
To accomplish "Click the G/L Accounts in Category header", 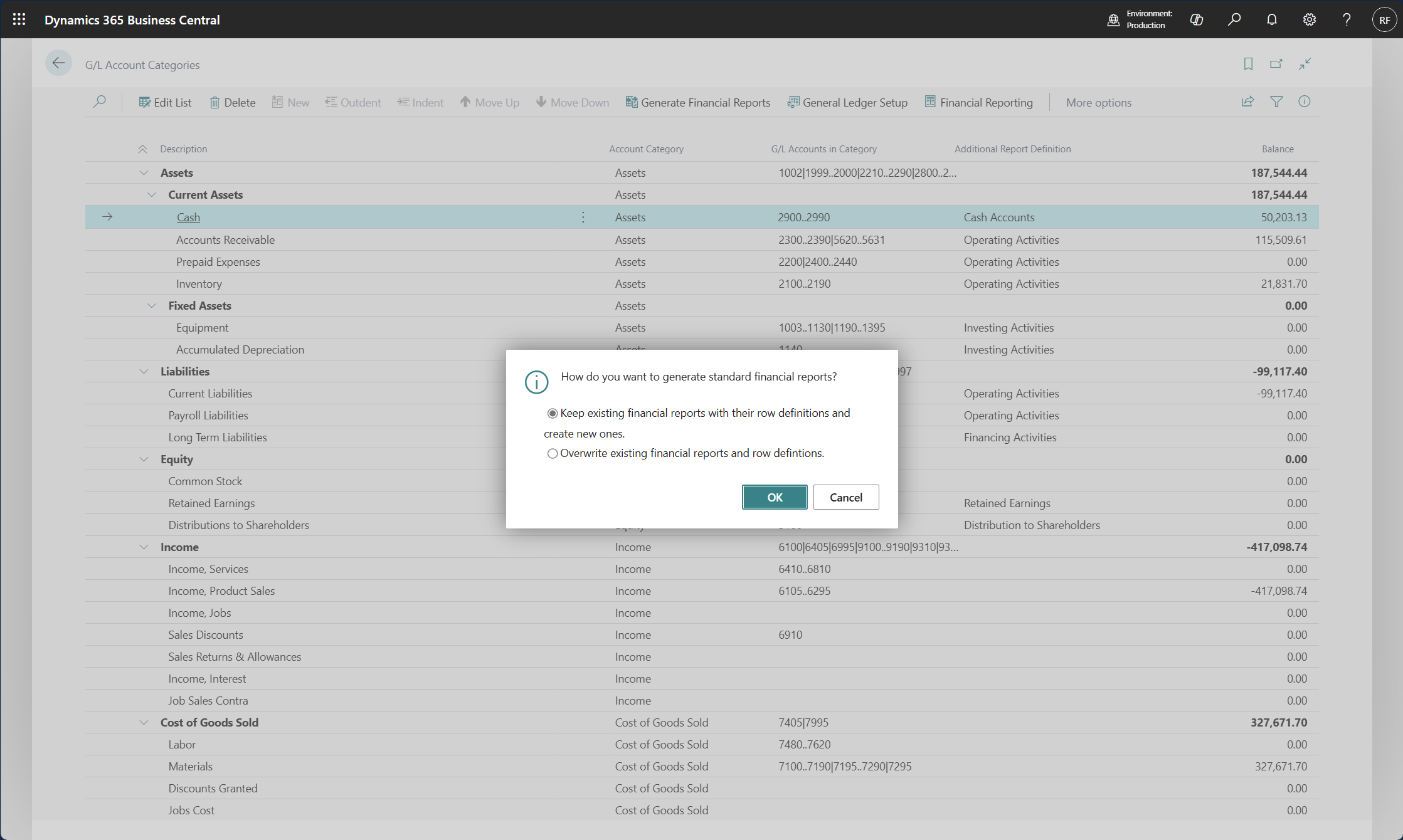I will [823, 149].
